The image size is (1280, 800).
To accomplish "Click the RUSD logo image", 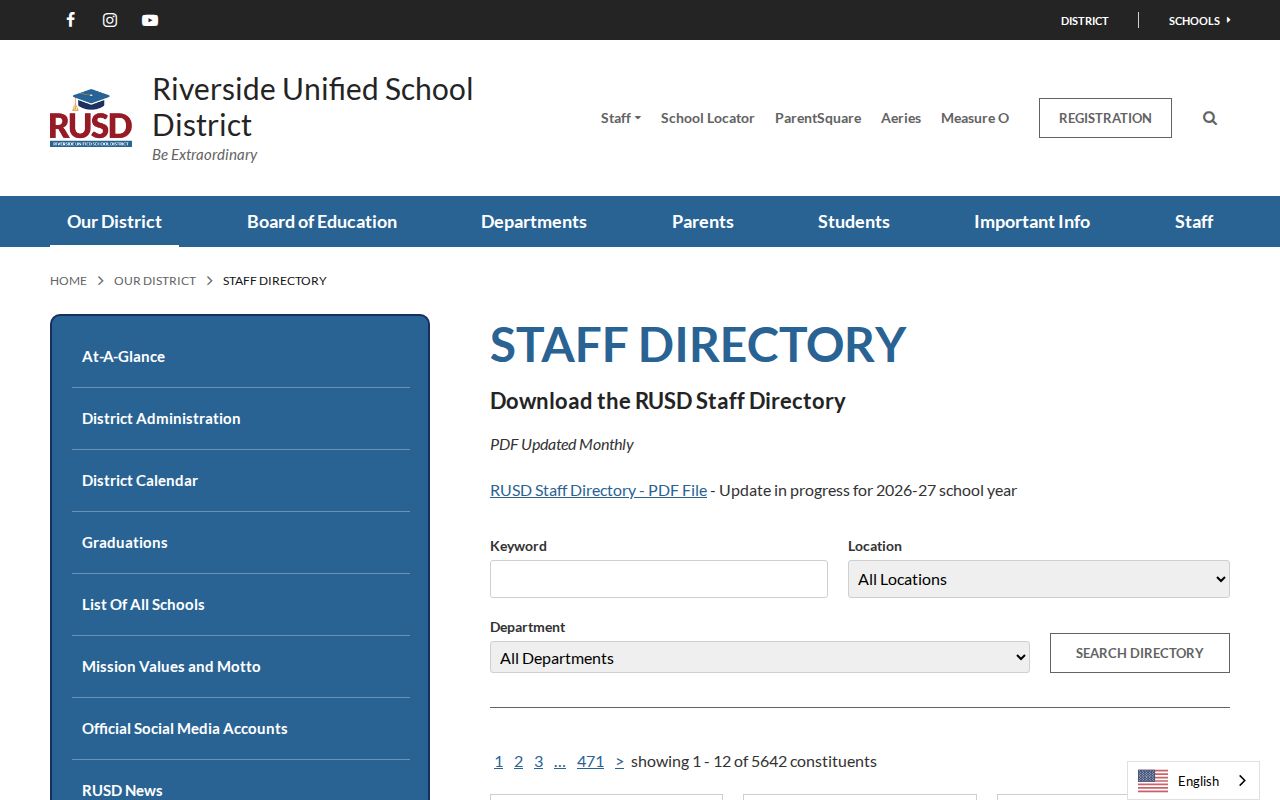I will point(91,118).
